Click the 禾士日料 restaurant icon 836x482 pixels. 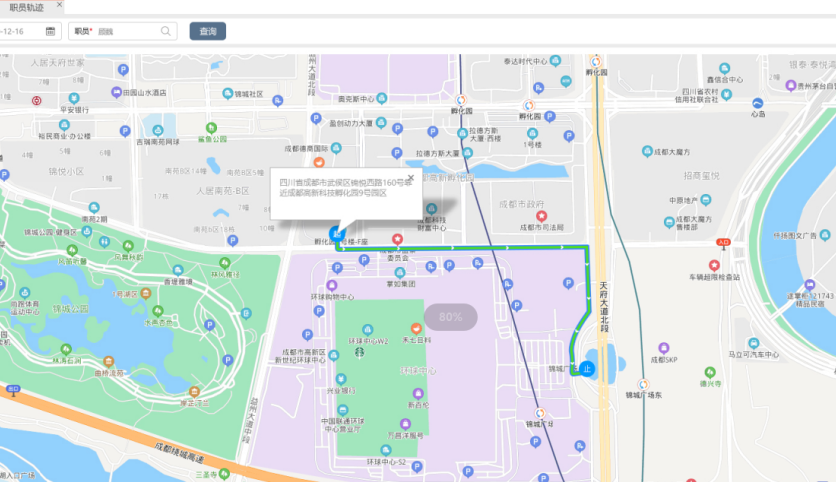[416, 328]
